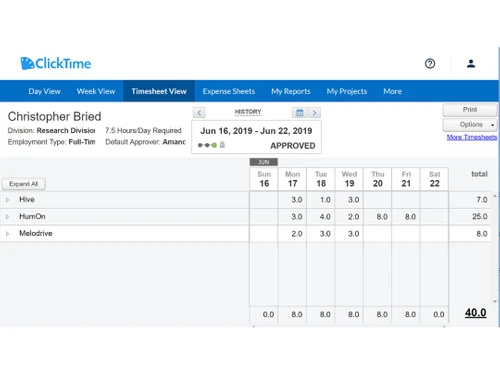Click the 7.5 Hours/Day Required text
This screenshot has height=375, width=500.
pyautogui.click(x=143, y=130)
